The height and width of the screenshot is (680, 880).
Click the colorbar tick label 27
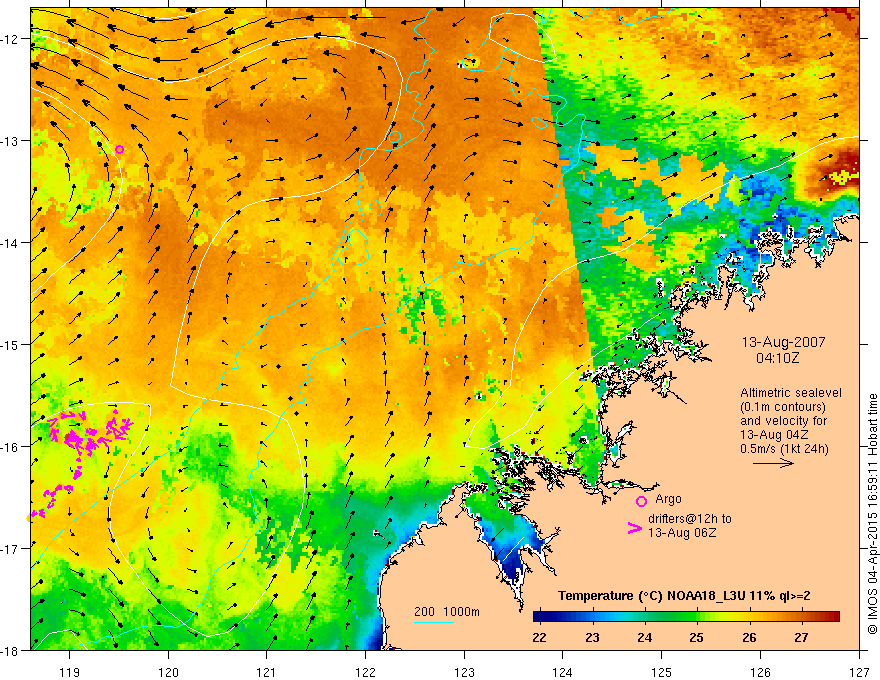pos(801,637)
